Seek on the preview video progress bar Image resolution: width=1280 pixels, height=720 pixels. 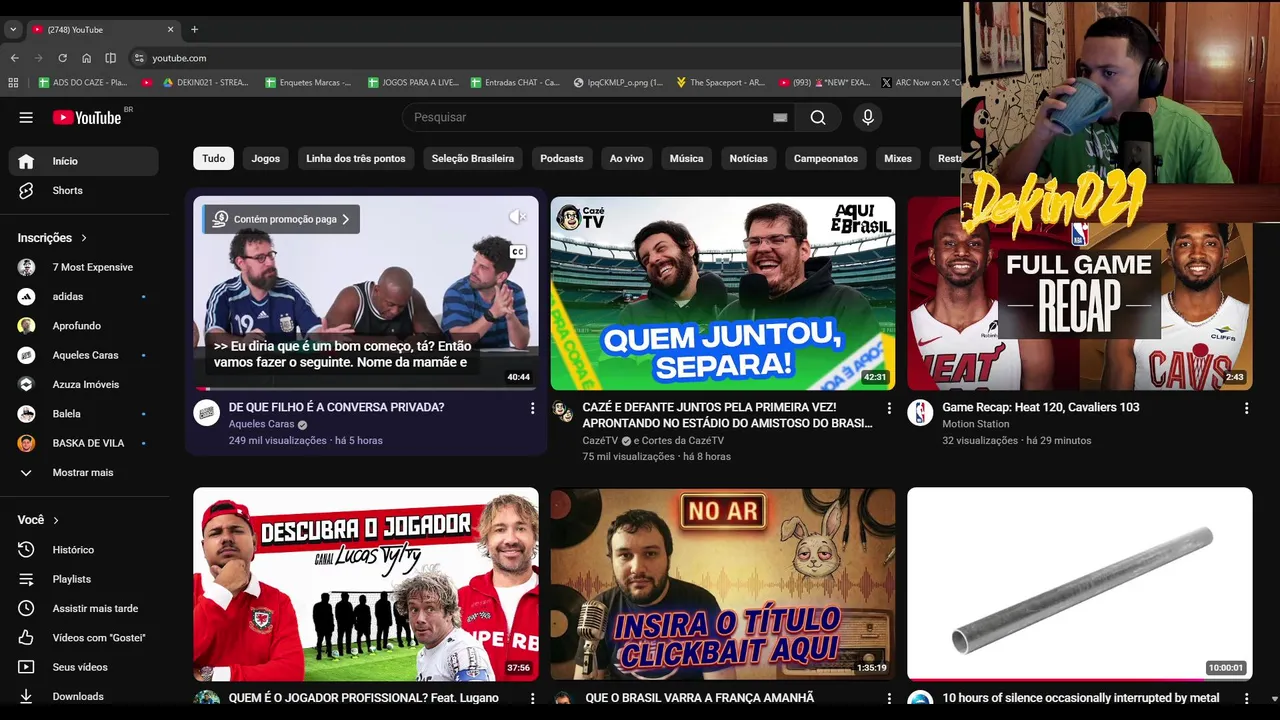click(366, 388)
